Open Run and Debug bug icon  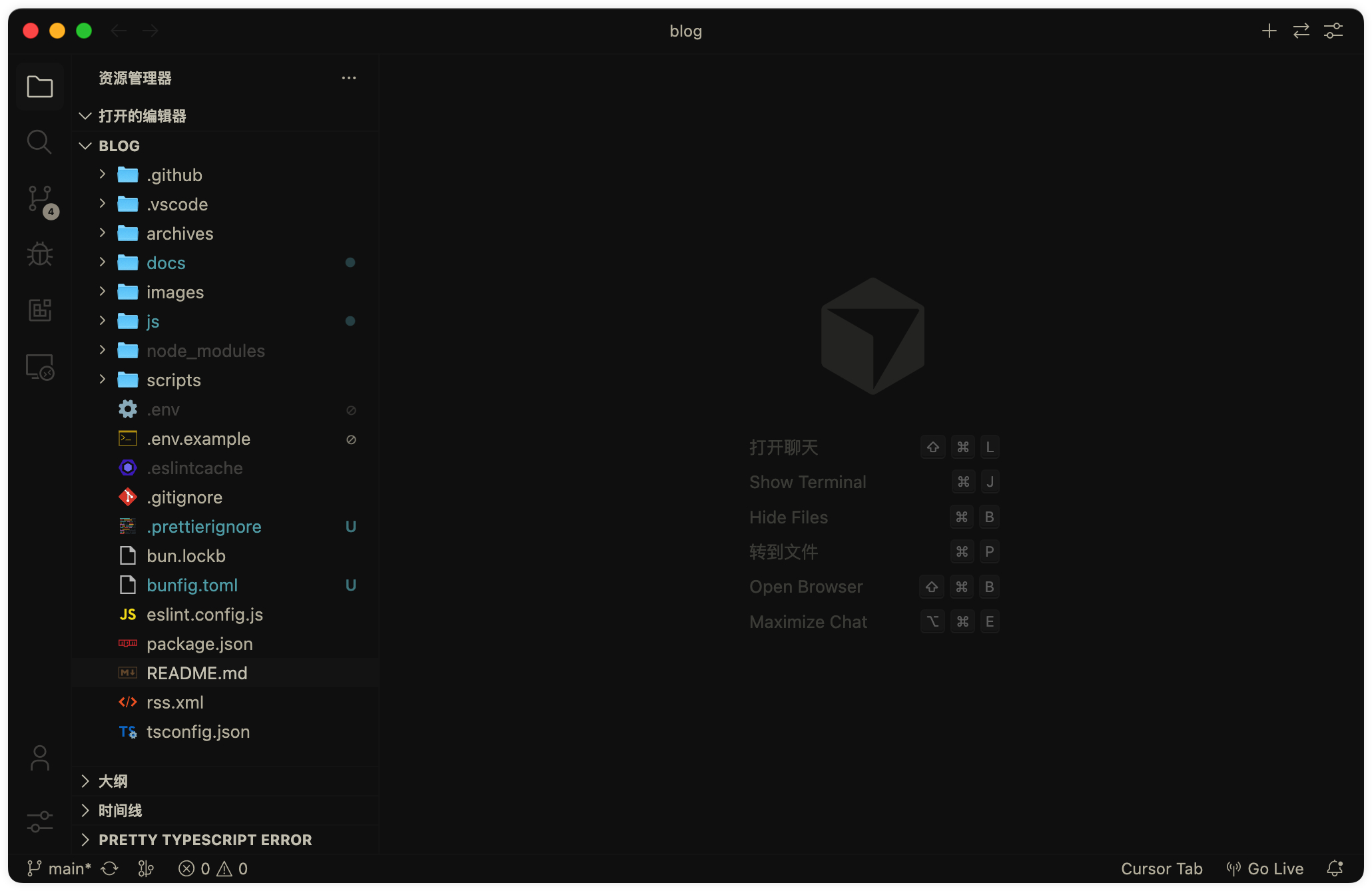coord(40,254)
